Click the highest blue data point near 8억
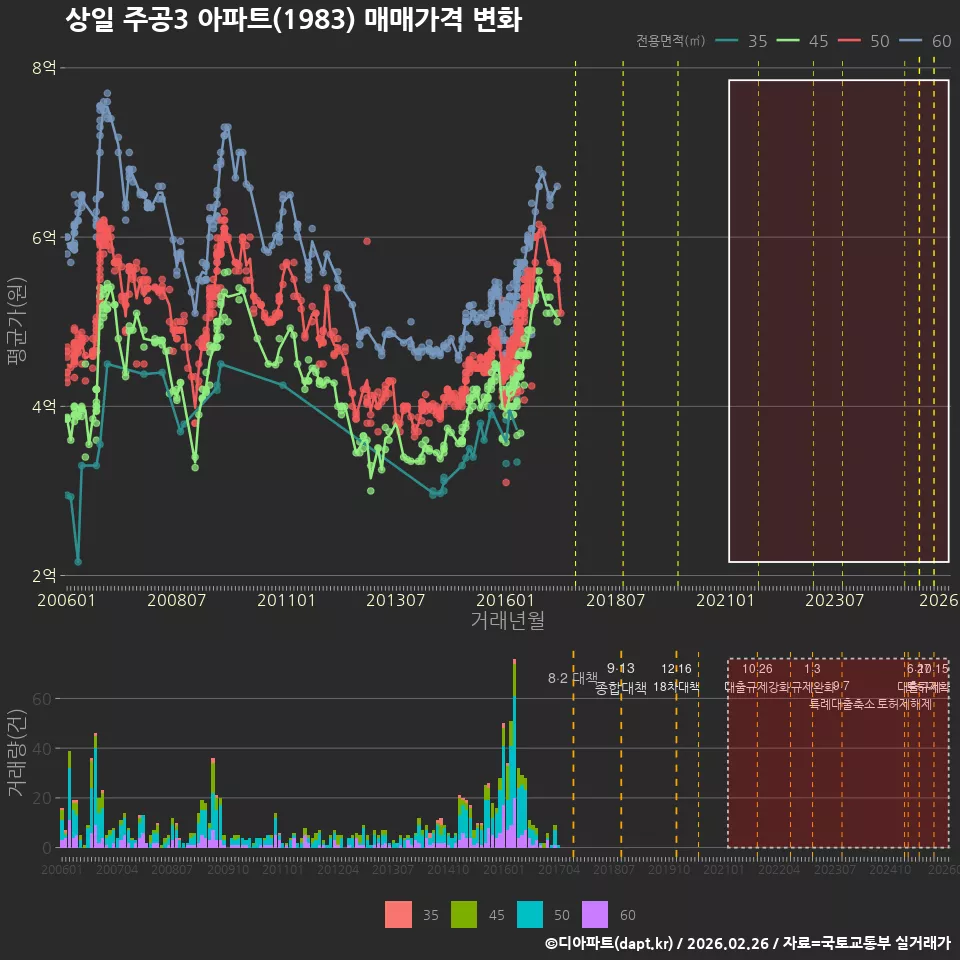960x960 pixels. tap(107, 94)
